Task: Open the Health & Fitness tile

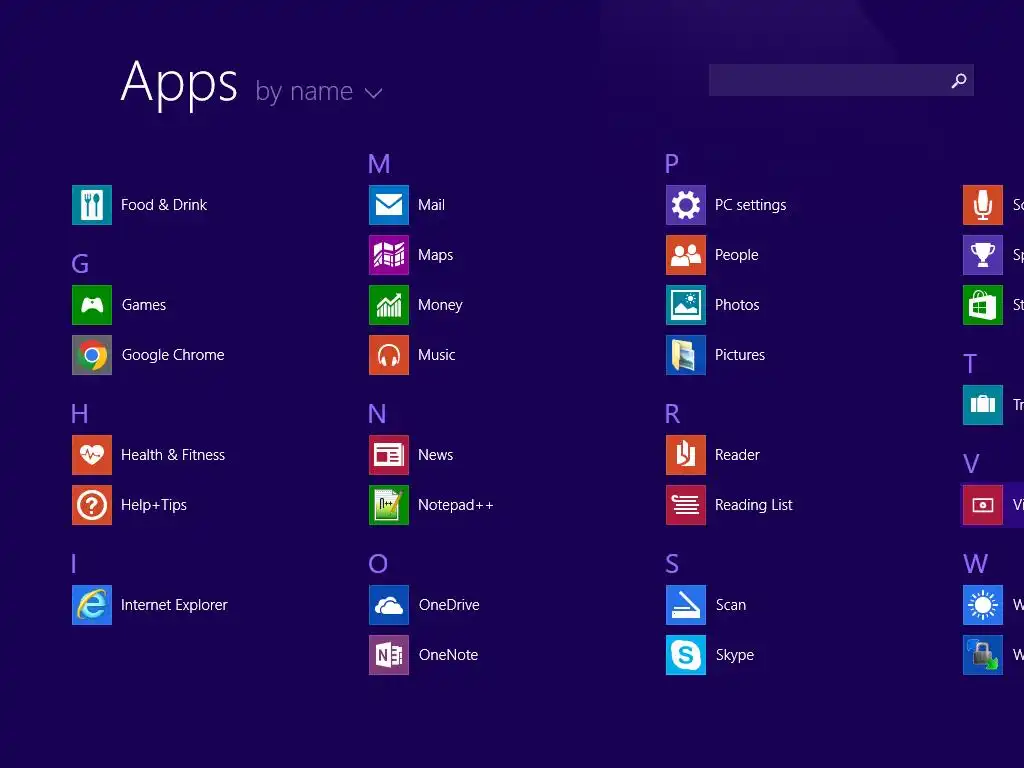Action: coord(91,455)
